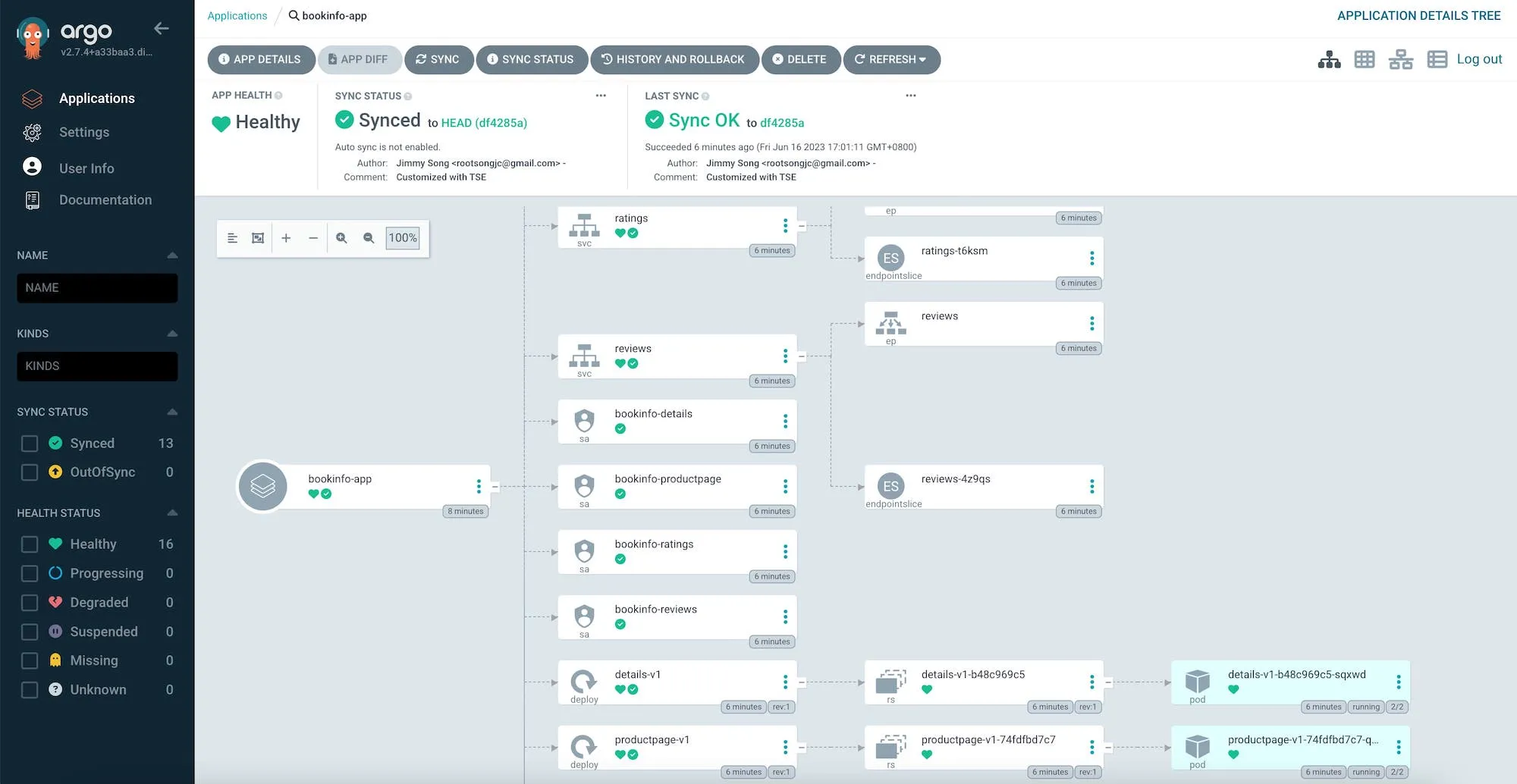Open Settings in the sidebar

84,133
